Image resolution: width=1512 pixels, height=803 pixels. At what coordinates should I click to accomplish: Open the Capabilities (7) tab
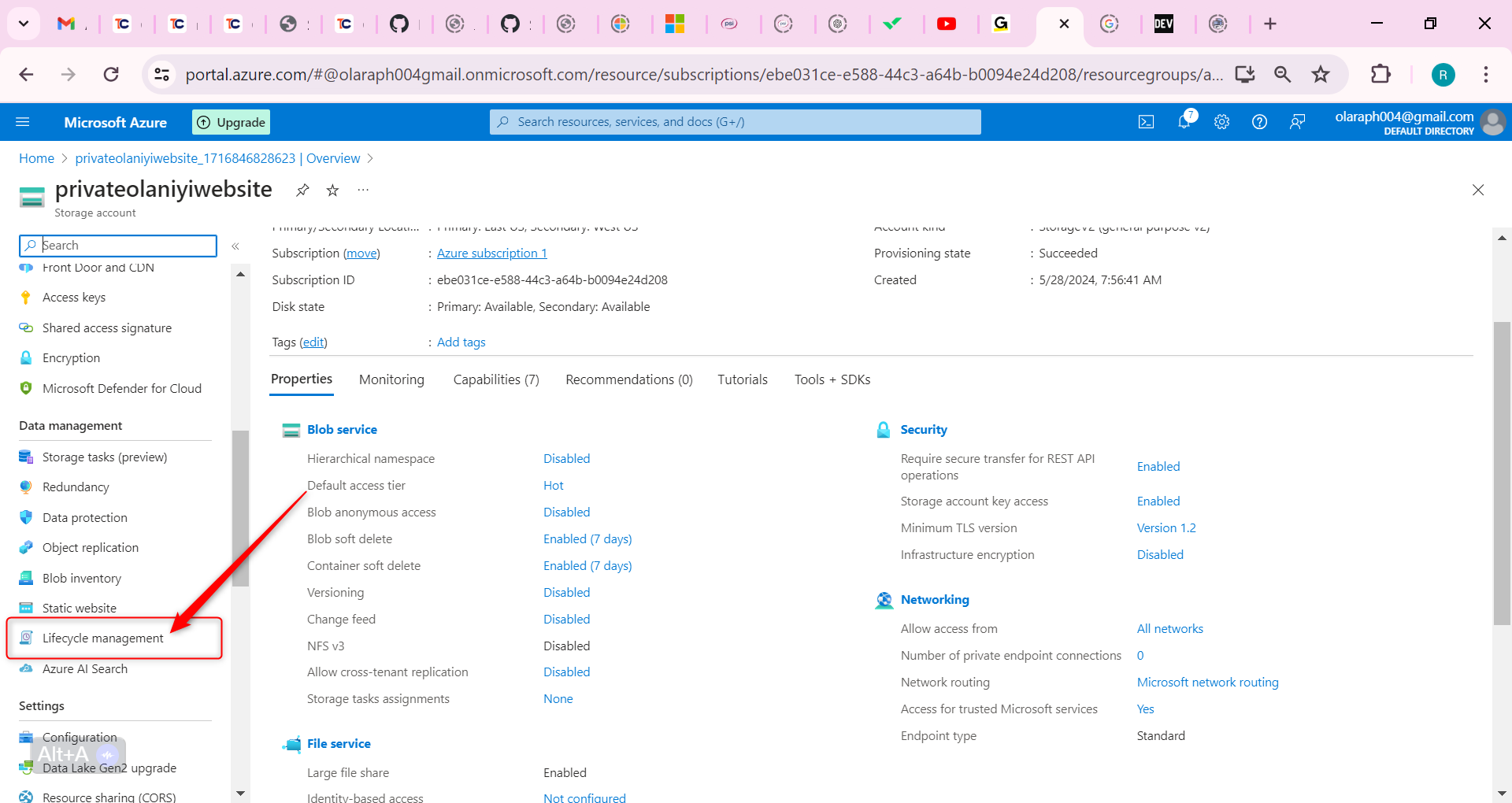[495, 379]
